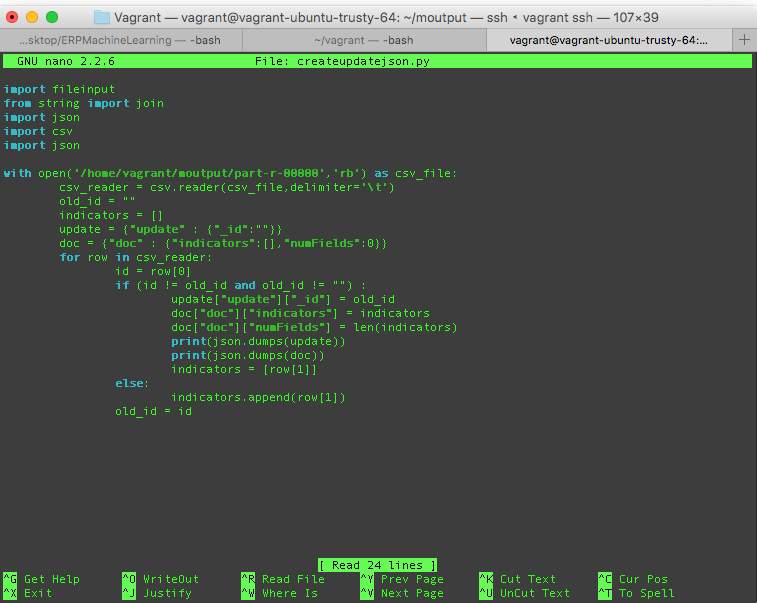Place cursor on 'import fileinput' line
The image size is (757, 603).
pyautogui.click(x=59, y=89)
